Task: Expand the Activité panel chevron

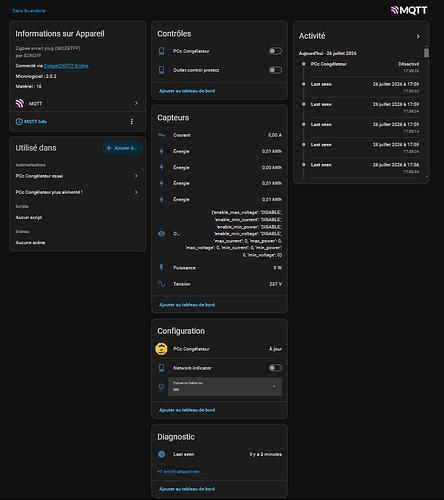Action: tap(418, 36)
